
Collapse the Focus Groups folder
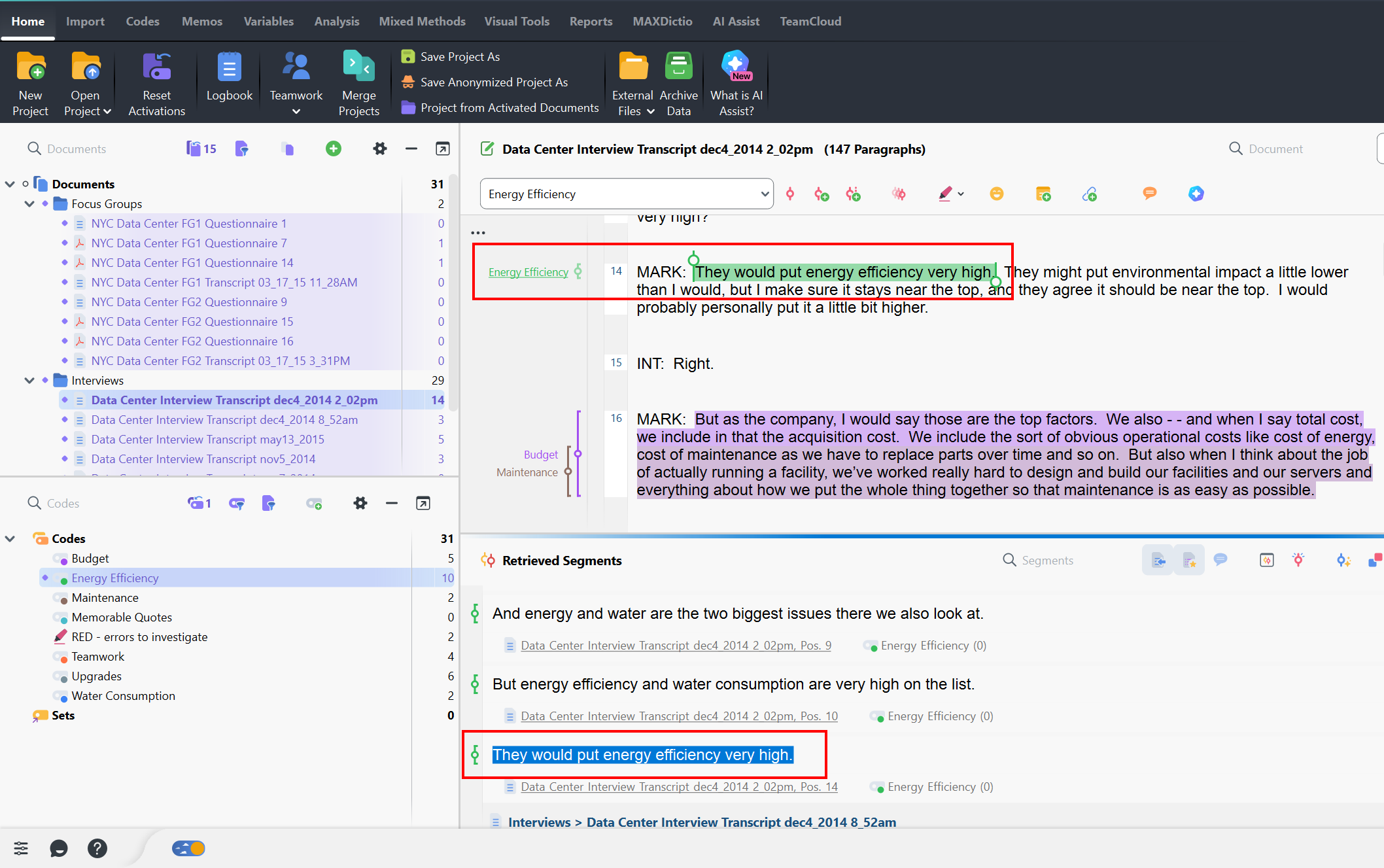pyautogui.click(x=29, y=203)
